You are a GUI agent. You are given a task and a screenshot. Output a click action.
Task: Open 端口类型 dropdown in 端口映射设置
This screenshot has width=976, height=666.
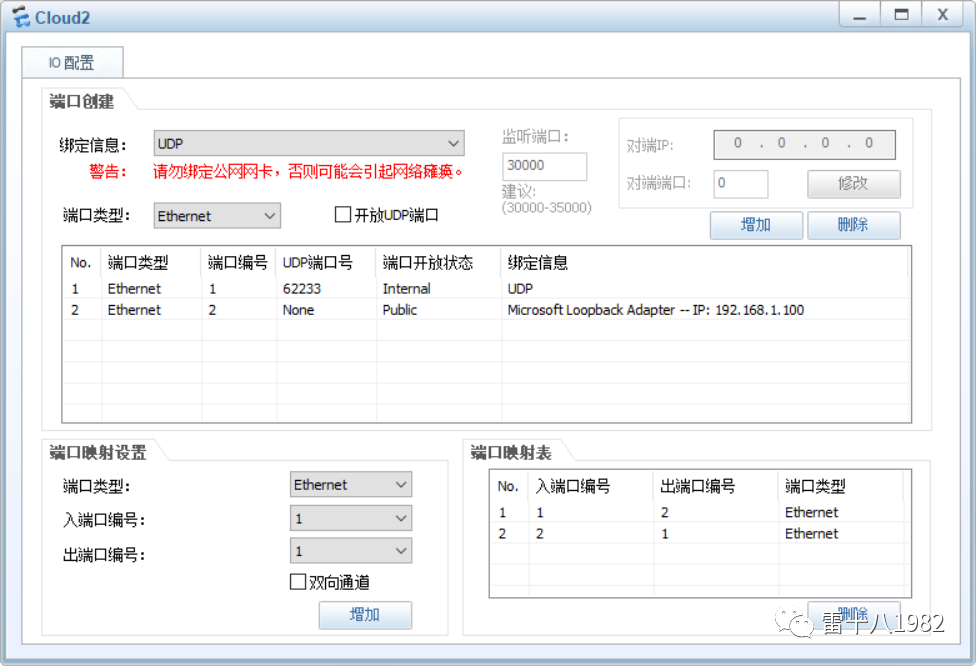pyautogui.click(x=351, y=484)
